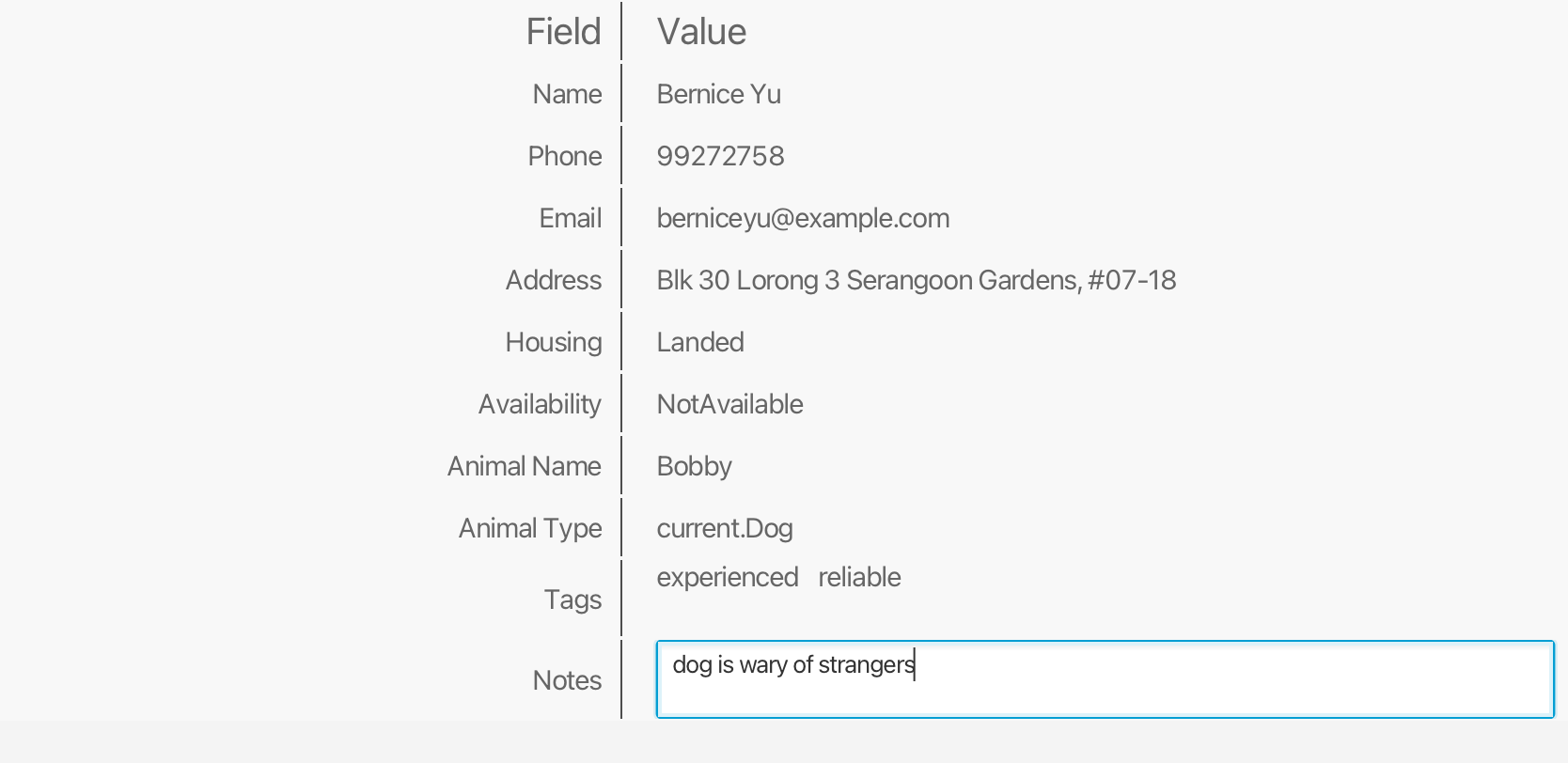Click the email berniceyu@example.com
This screenshot has width=1568, height=763.
click(x=803, y=218)
